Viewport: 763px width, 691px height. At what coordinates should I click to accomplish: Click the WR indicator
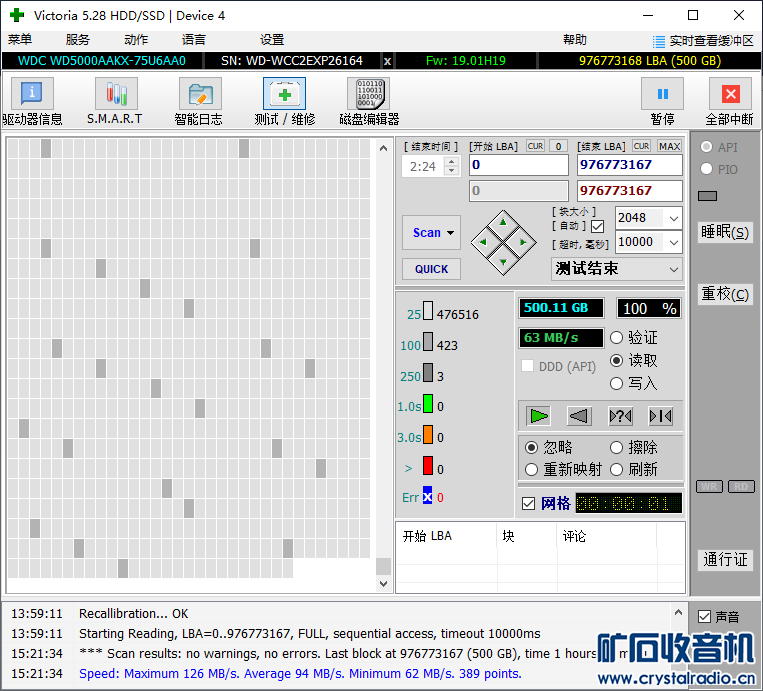coord(709,486)
